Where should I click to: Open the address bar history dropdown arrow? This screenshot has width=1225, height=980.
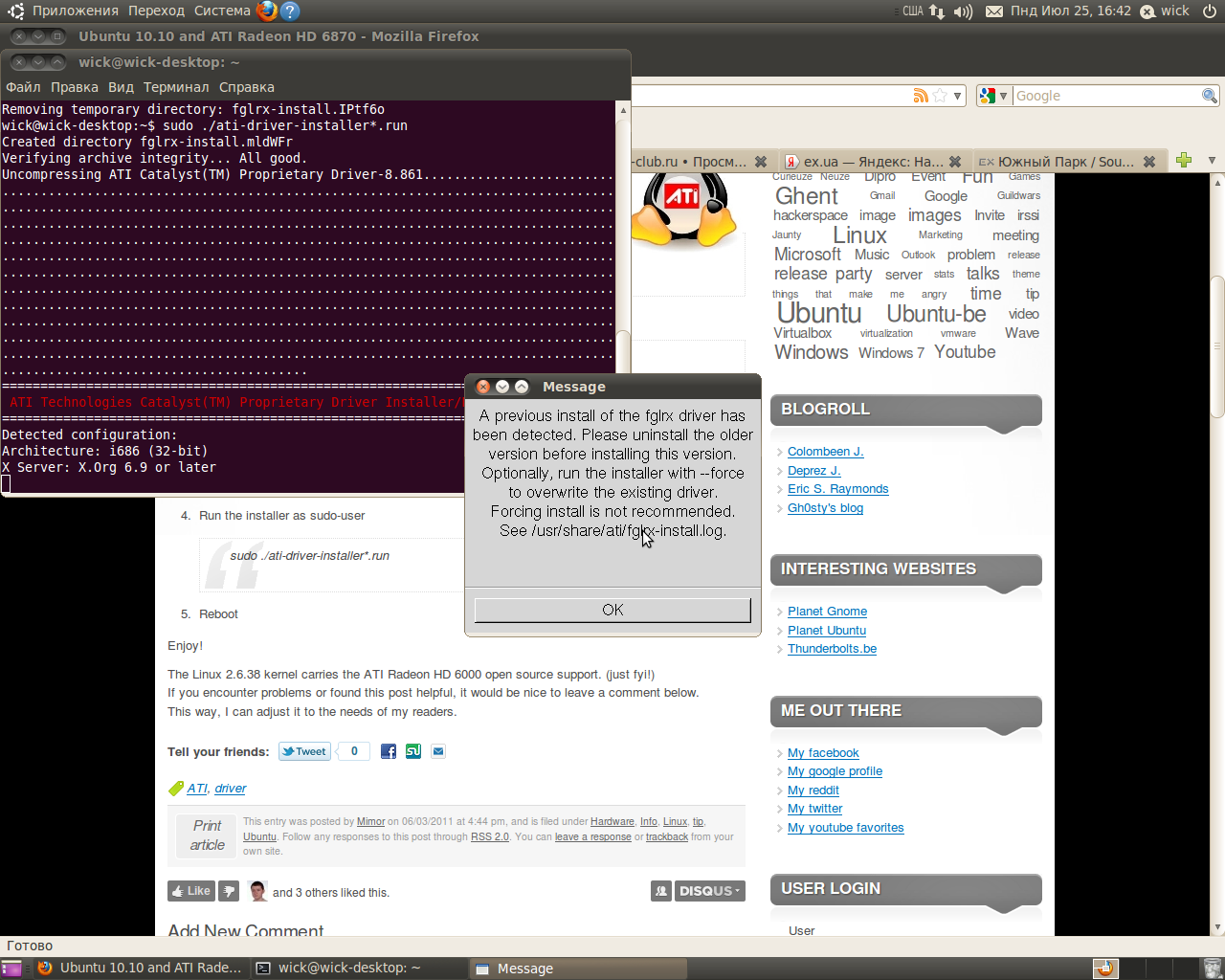pos(957,96)
